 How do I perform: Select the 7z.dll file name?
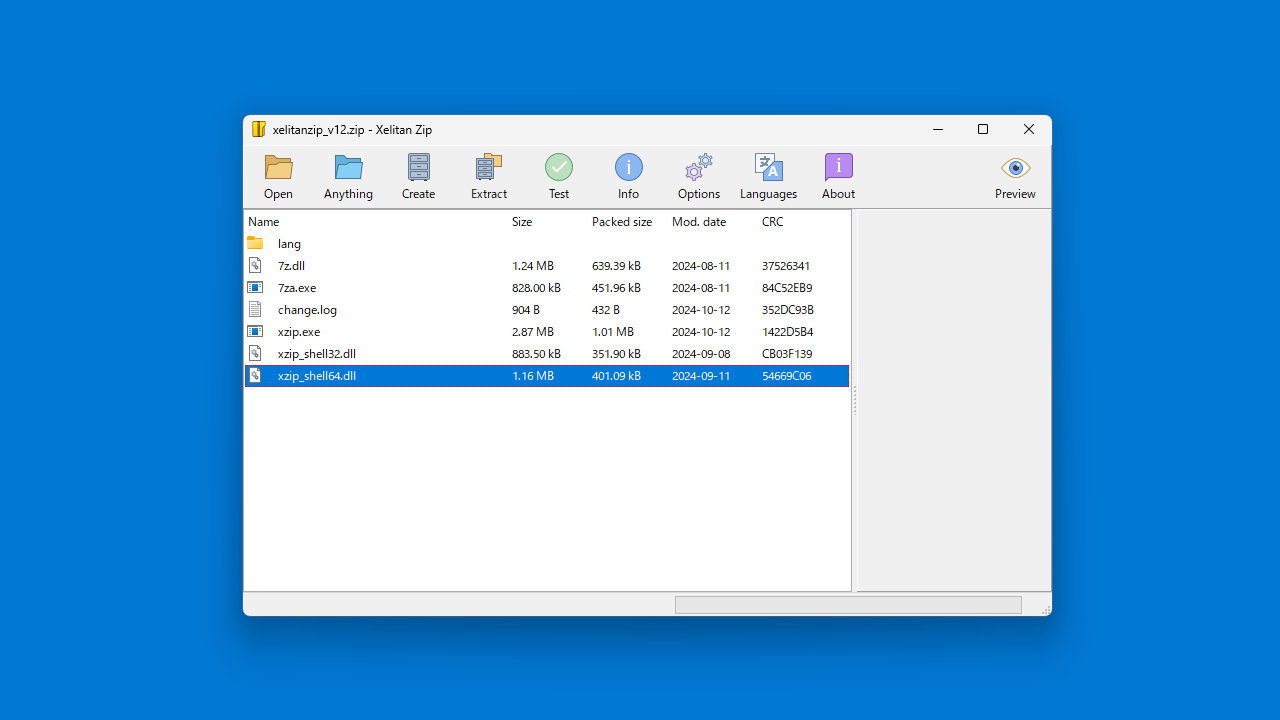pos(291,266)
